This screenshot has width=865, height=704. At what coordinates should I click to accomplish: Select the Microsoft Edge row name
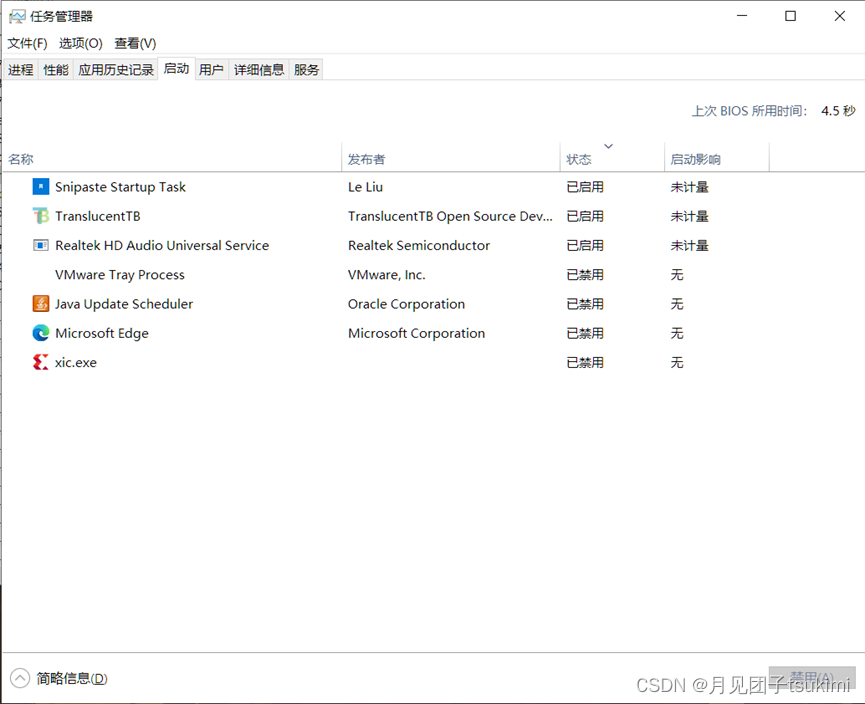pos(102,333)
